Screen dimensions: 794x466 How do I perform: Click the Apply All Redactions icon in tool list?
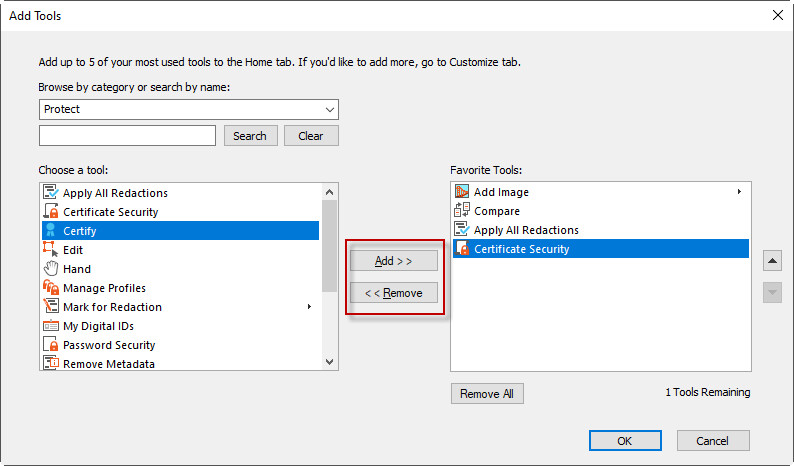point(51,193)
